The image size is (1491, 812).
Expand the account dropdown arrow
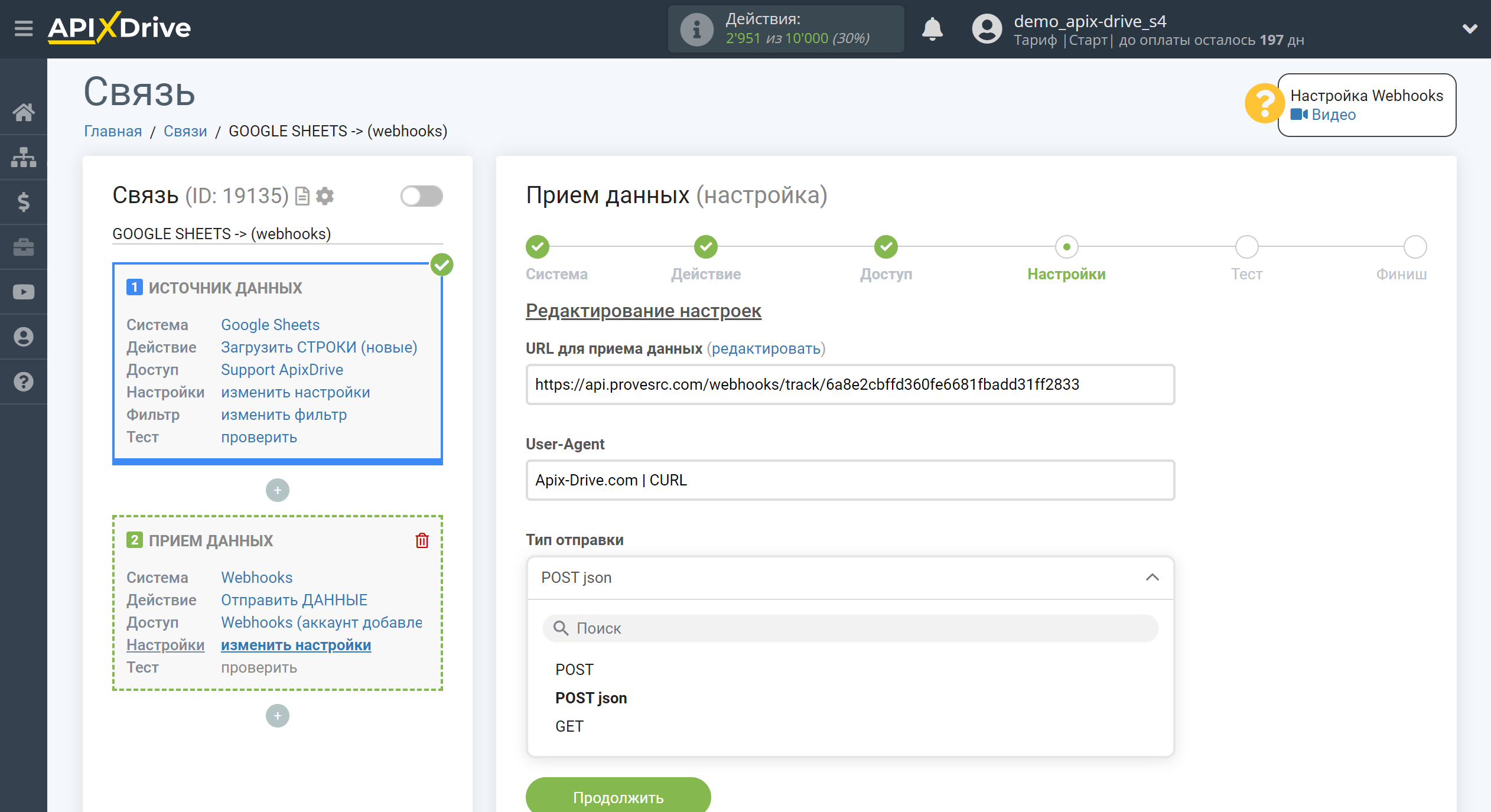(x=1469, y=29)
